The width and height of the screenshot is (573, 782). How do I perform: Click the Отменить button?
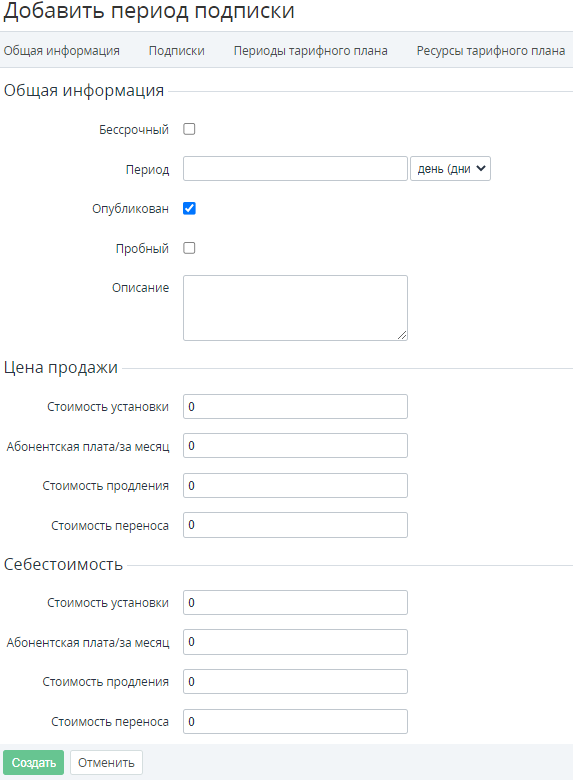tap(106, 763)
